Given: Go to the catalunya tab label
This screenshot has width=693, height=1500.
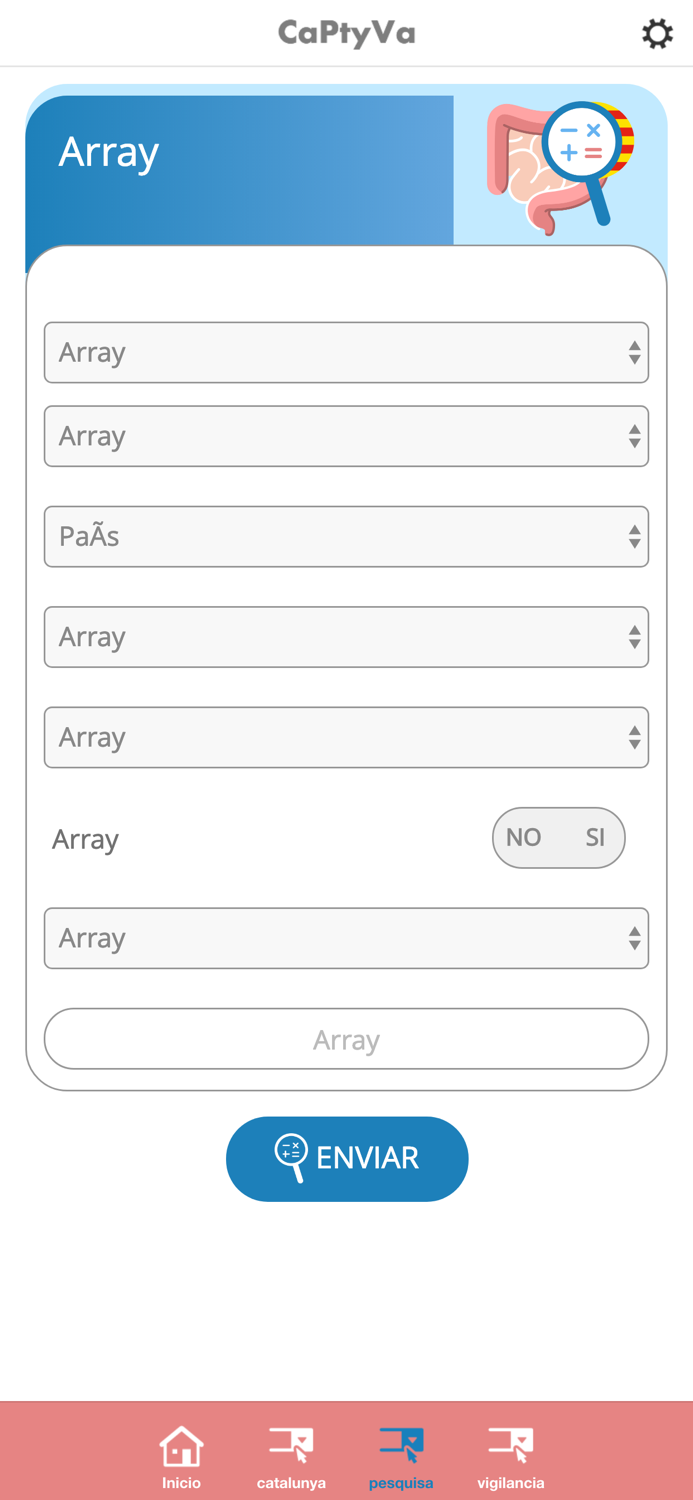Looking at the screenshot, I should coord(291,1483).
